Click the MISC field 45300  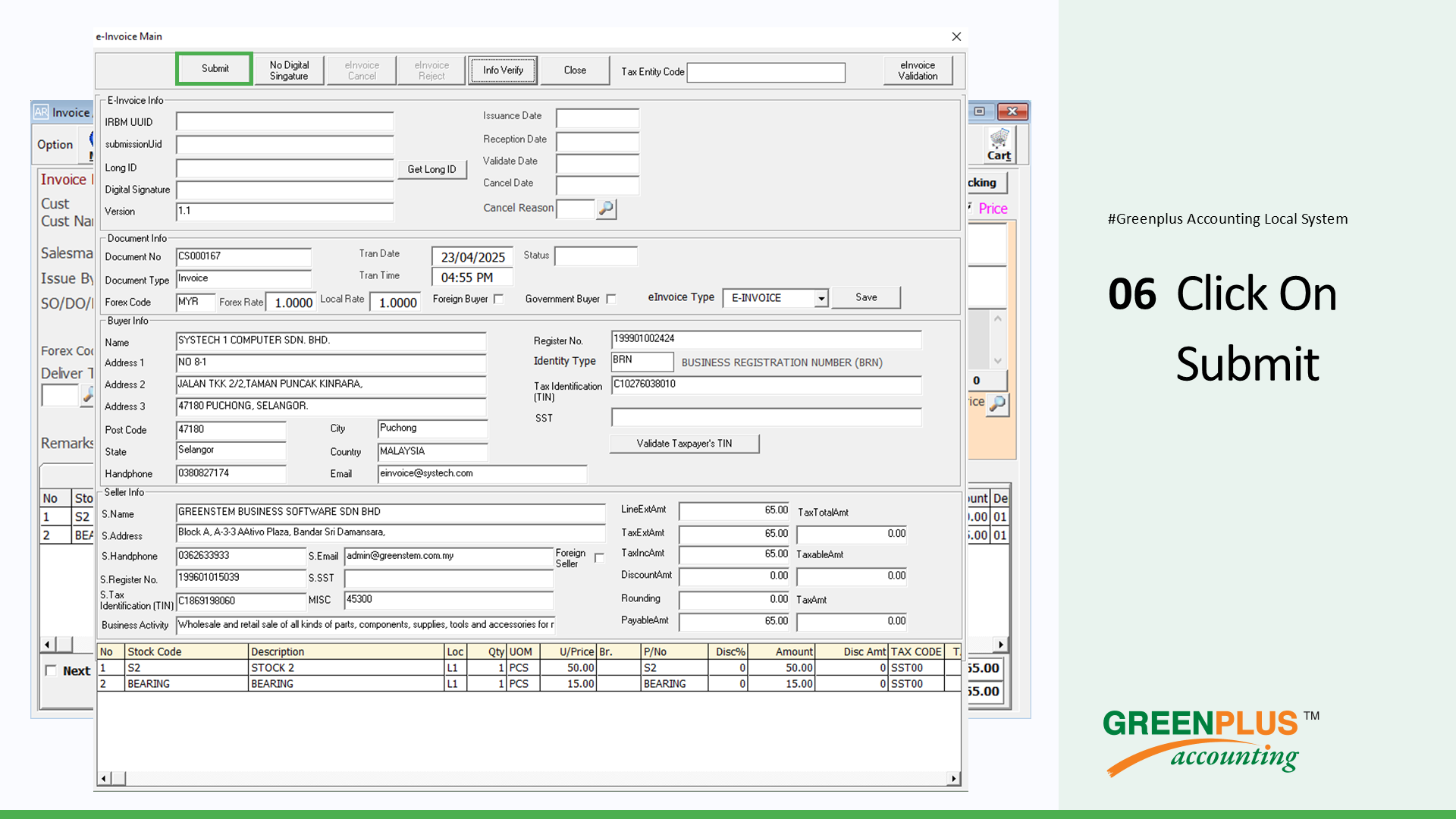[x=449, y=600]
